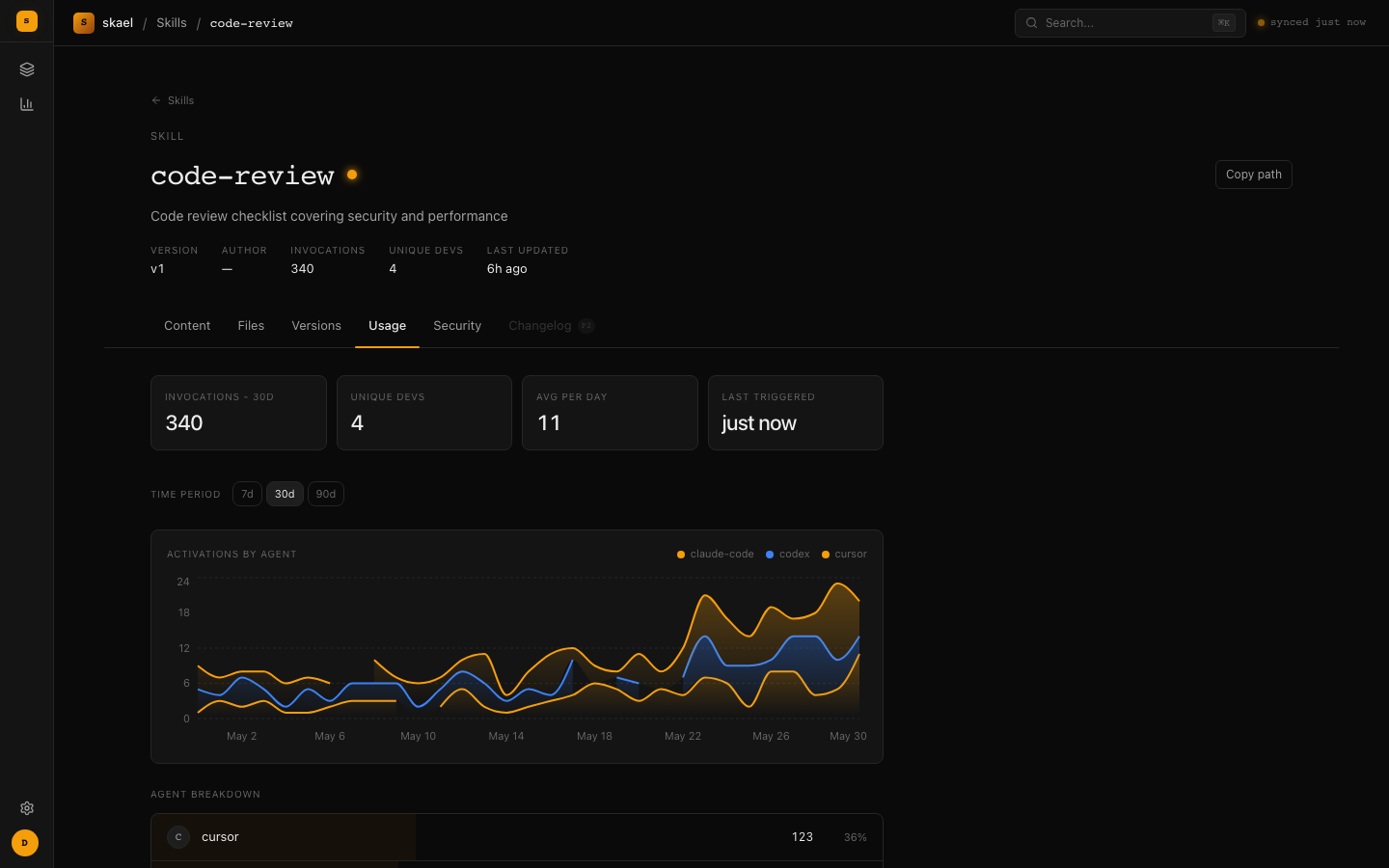Click the skael workspace badge in breadcrumb
Viewport: 1389px width, 868px height.
pyautogui.click(x=84, y=22)
